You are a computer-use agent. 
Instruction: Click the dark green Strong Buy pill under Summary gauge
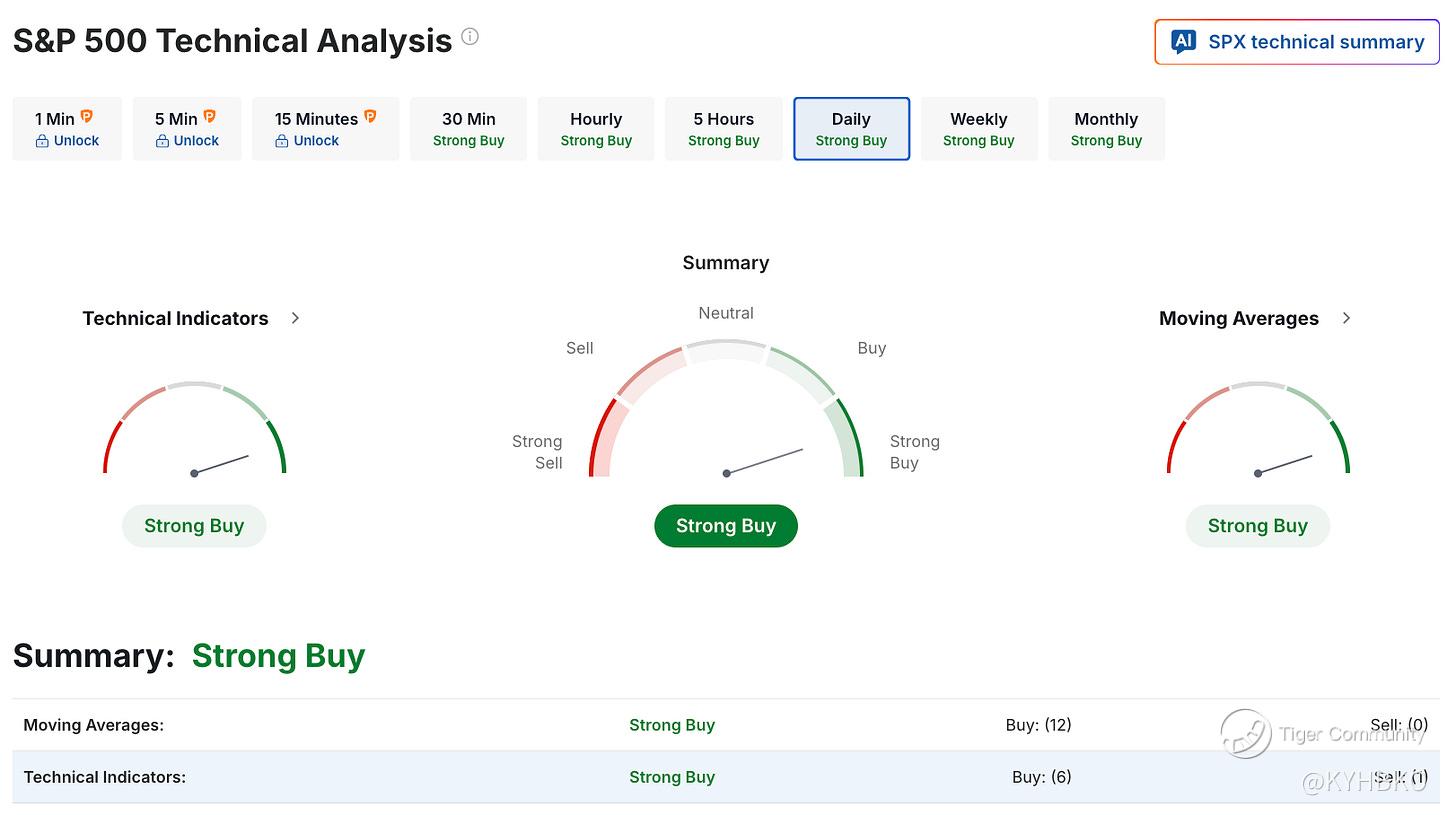(x=726, y=526)
